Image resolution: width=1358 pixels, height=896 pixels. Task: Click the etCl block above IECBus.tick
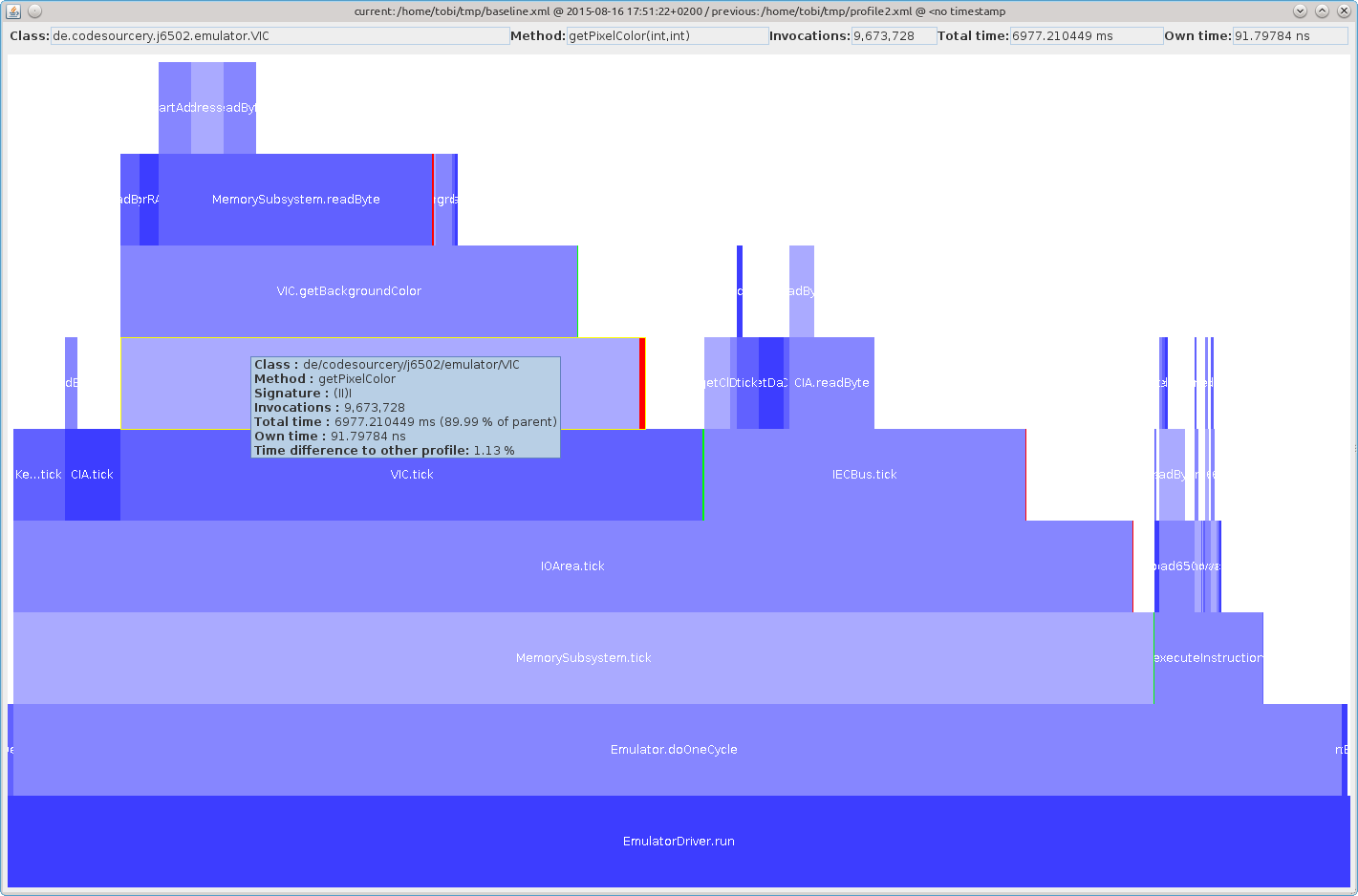pyautogui.click(x=717, y=383)
